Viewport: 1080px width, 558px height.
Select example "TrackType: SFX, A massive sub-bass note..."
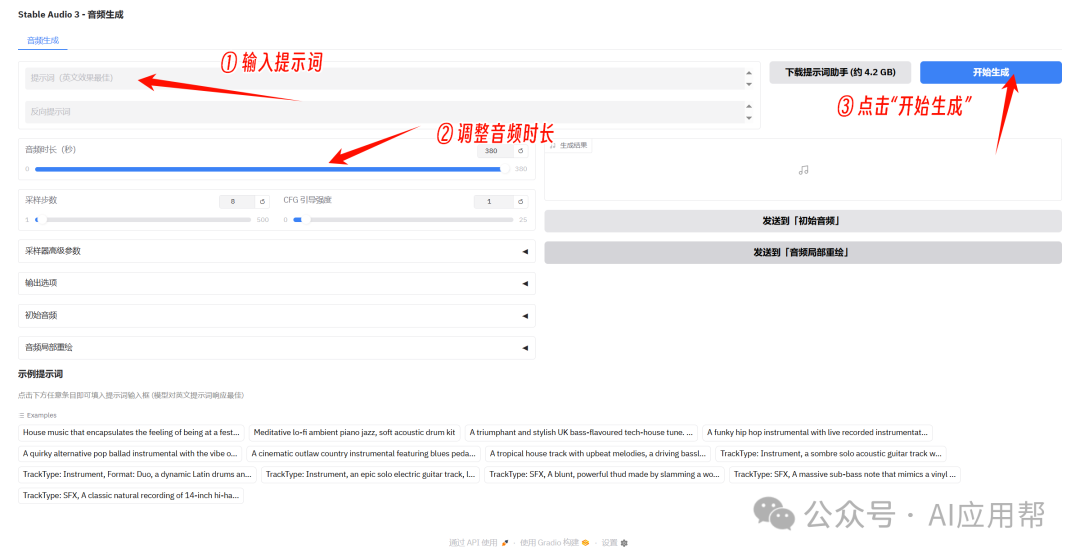point(844,474)
